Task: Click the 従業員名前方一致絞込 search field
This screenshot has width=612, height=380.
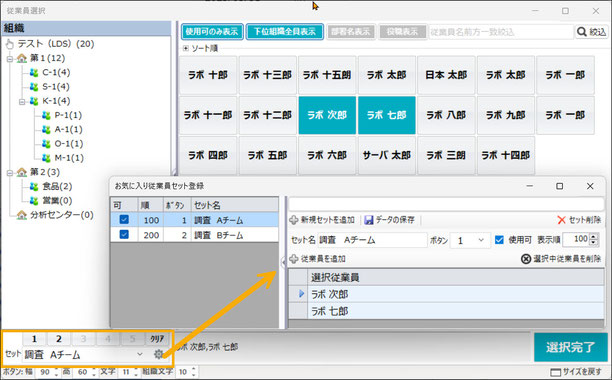Action: [501, 32]
